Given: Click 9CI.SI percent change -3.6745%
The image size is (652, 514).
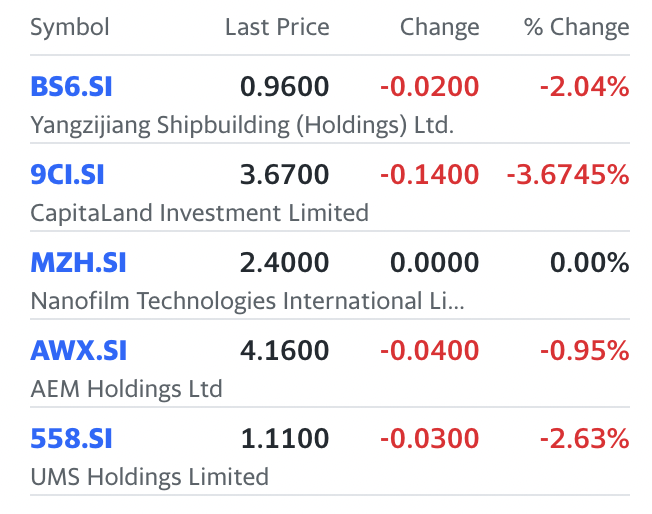Looking at the screenshot, I should [568, 175].
